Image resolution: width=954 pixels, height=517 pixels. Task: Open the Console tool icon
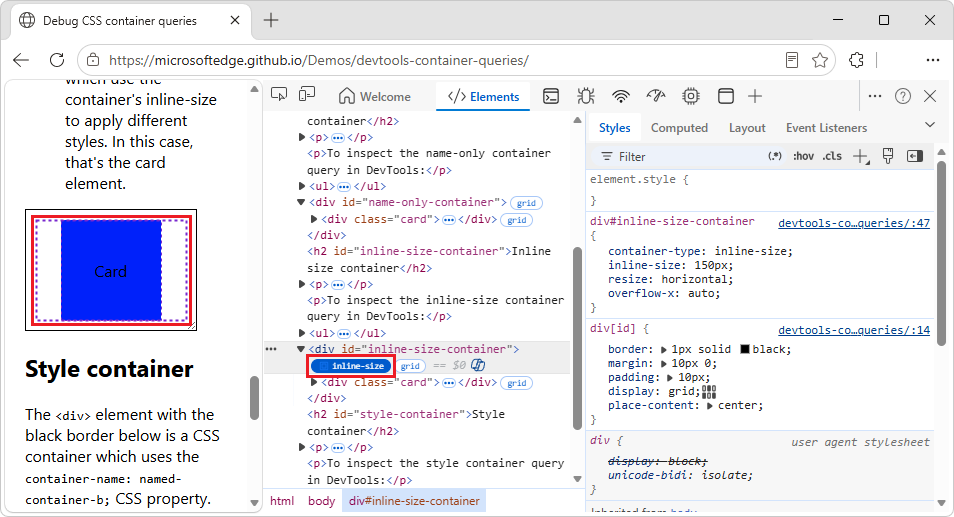[551, 96]
